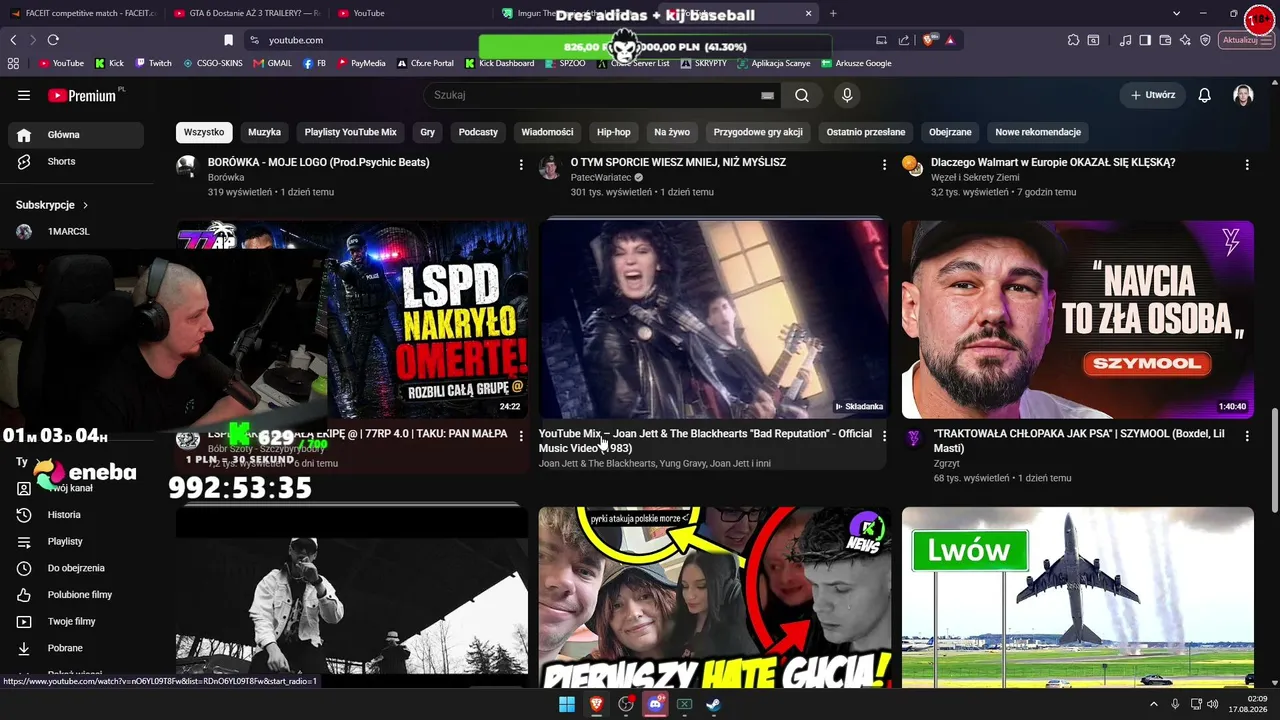This screenshot has height=720, width=1280.
Task: Open Główna in the sidebar
Action: (x=76, y=135)
